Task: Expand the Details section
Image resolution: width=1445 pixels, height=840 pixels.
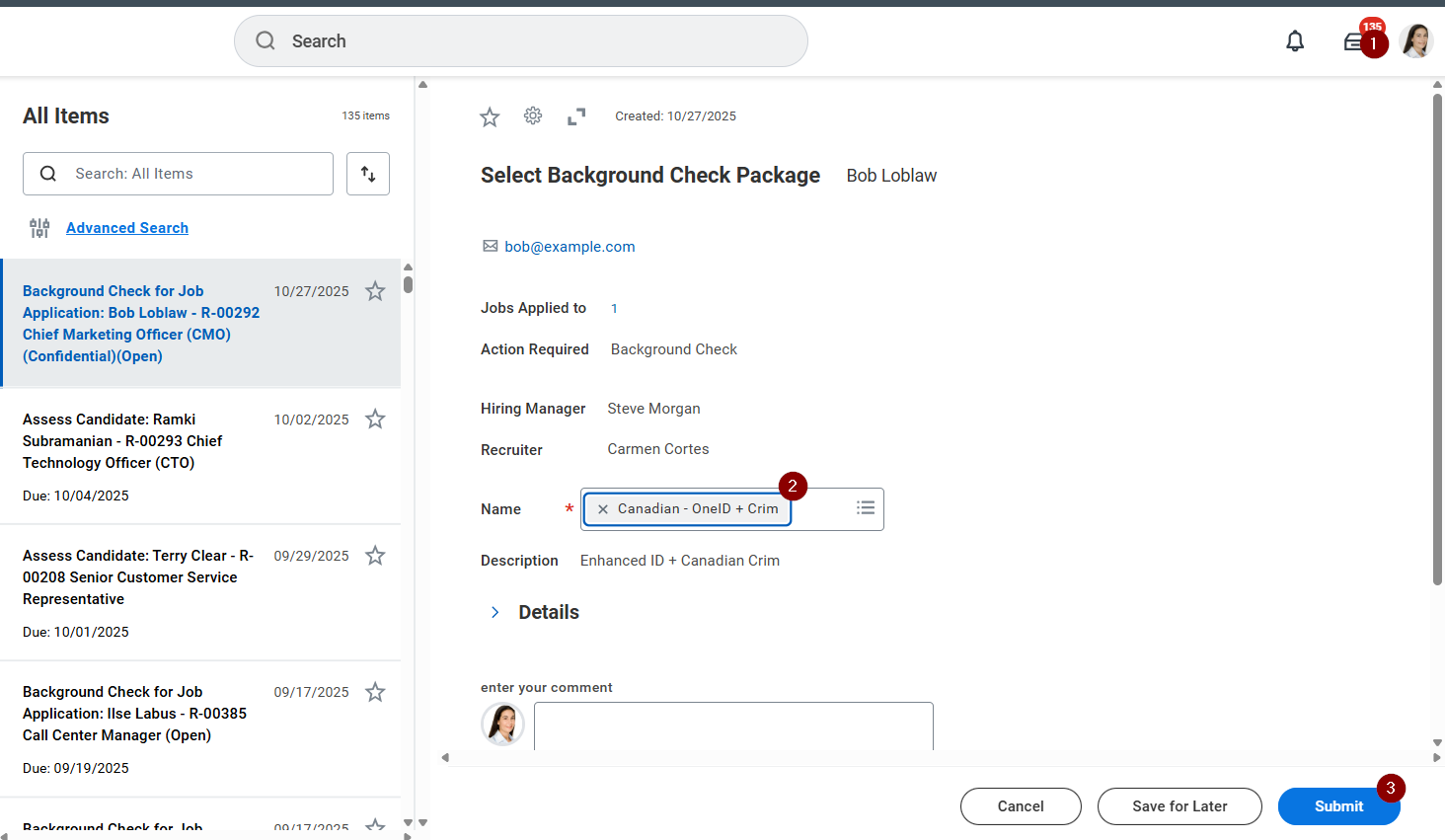Action: (x=495, y=612)
